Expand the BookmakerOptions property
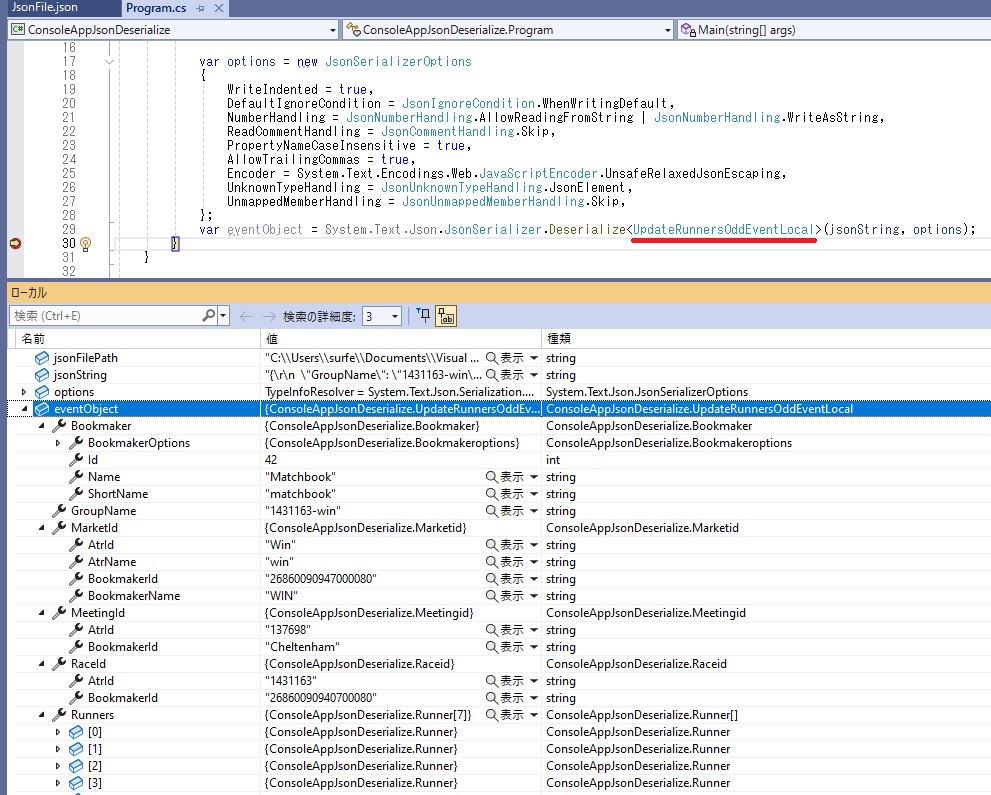 pos(59,443)
